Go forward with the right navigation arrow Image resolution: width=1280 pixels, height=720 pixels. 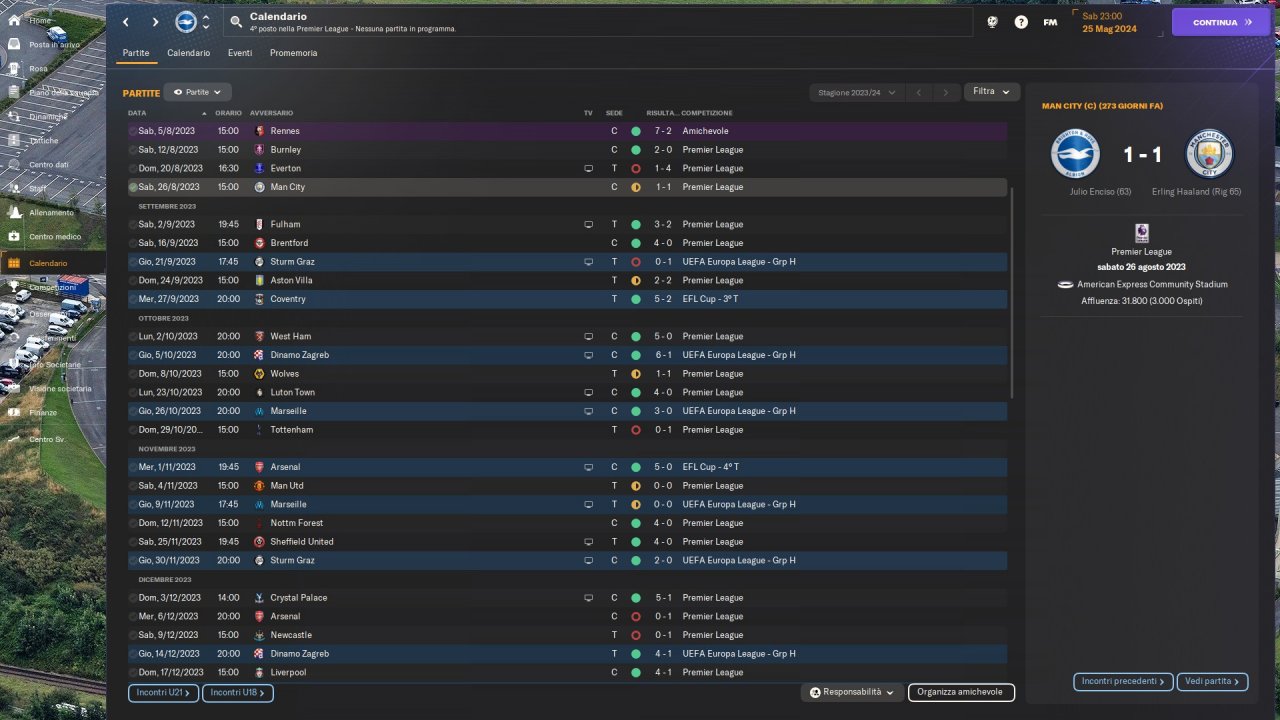pyautogui.click(x=156, y=22)
